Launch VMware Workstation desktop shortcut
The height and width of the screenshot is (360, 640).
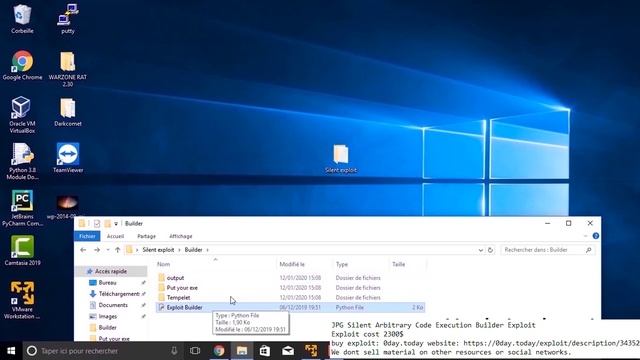point(22,300)
